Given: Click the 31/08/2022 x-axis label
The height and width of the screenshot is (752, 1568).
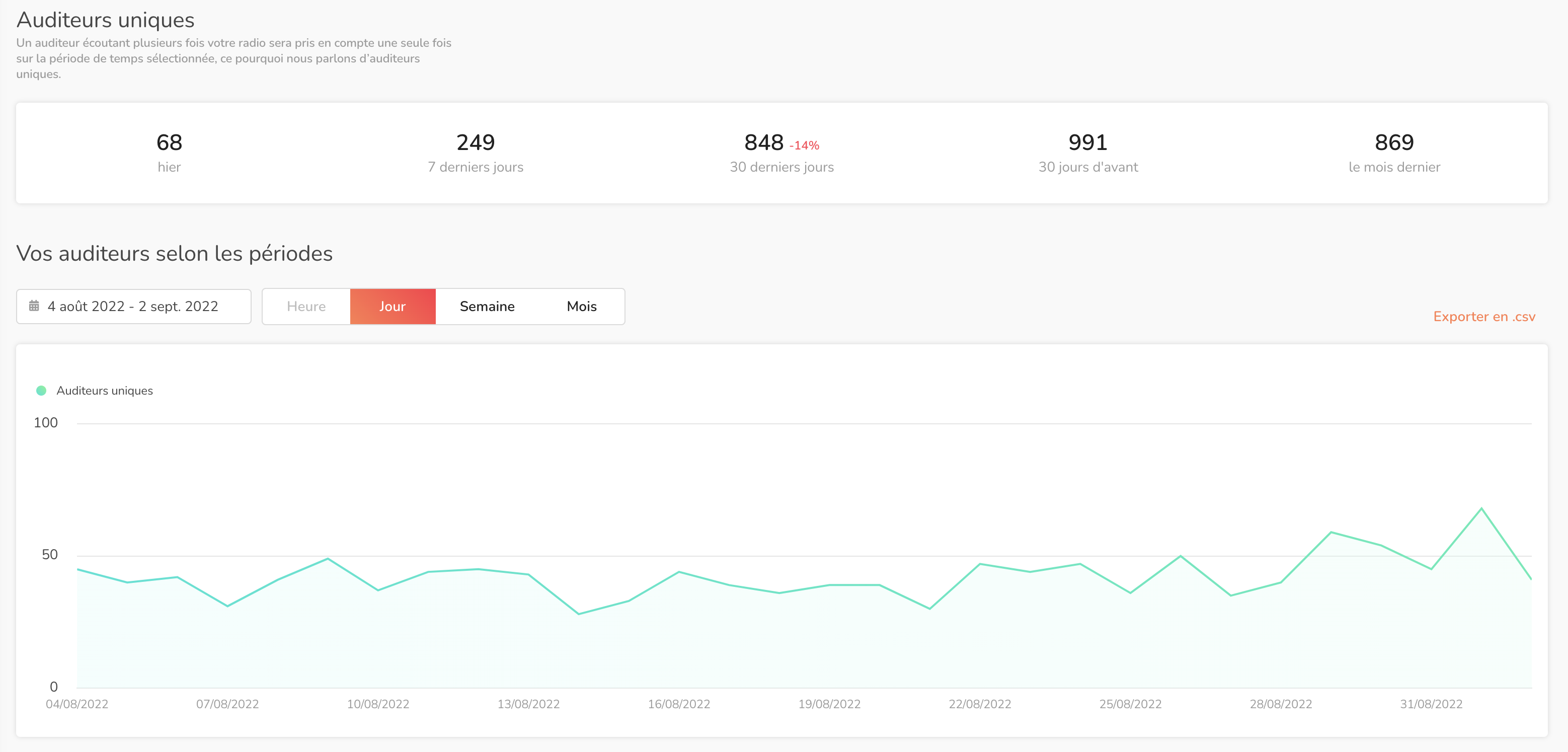Looking at the screenshot, I should click(1431, 704).
